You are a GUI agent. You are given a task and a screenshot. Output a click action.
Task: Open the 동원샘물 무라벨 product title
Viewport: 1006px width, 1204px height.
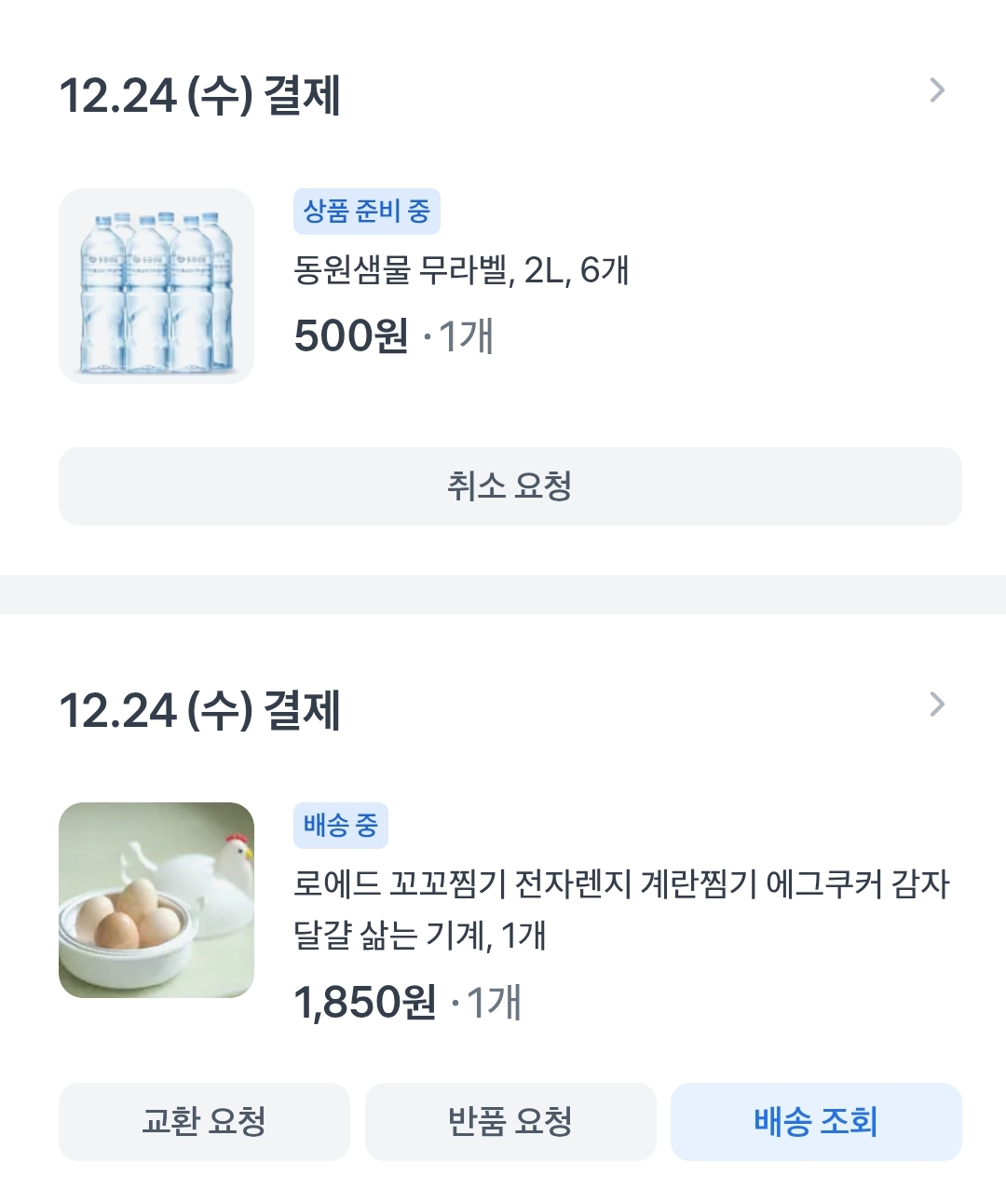point(462,270)
